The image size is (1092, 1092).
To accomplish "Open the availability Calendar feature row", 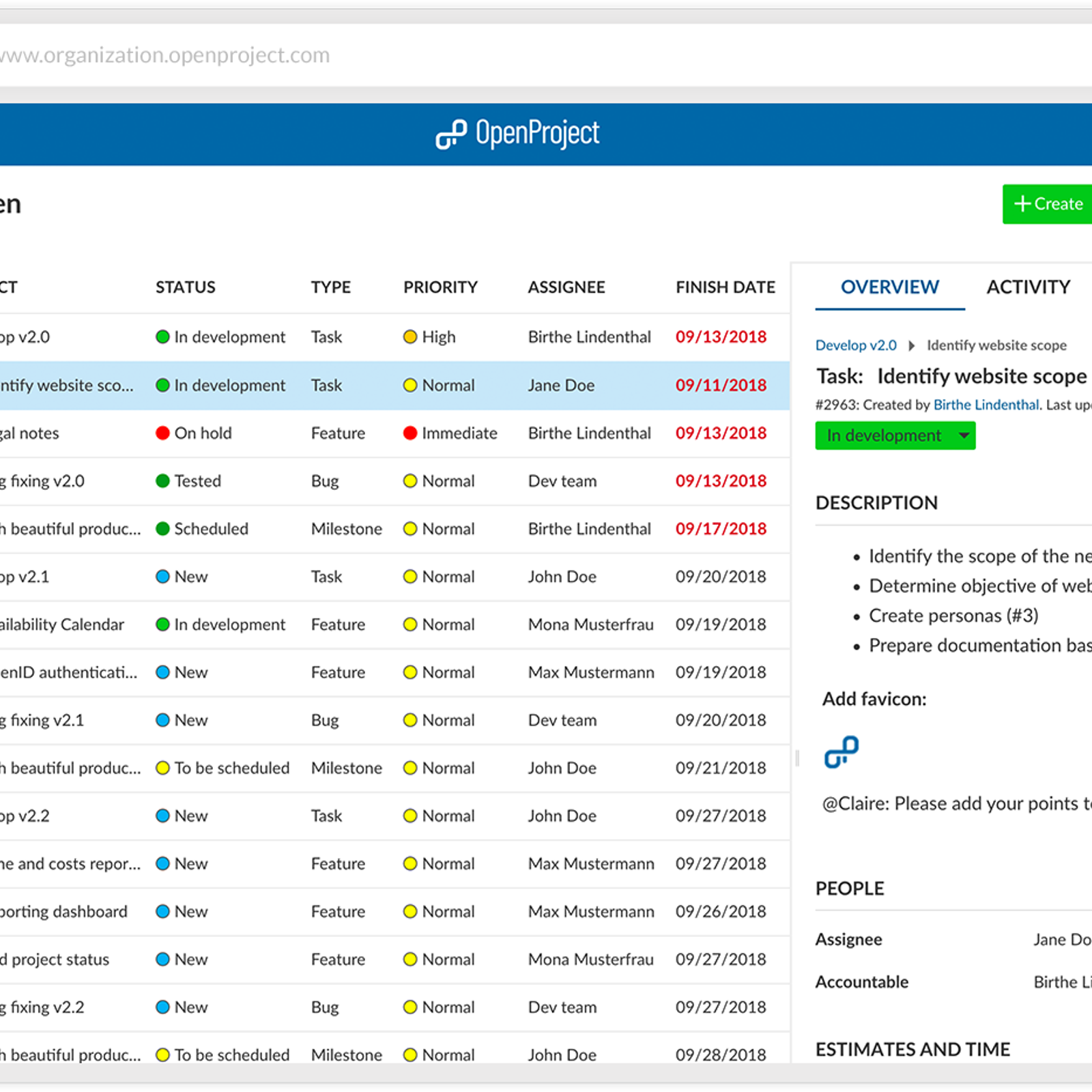I will tap(394, 624).
